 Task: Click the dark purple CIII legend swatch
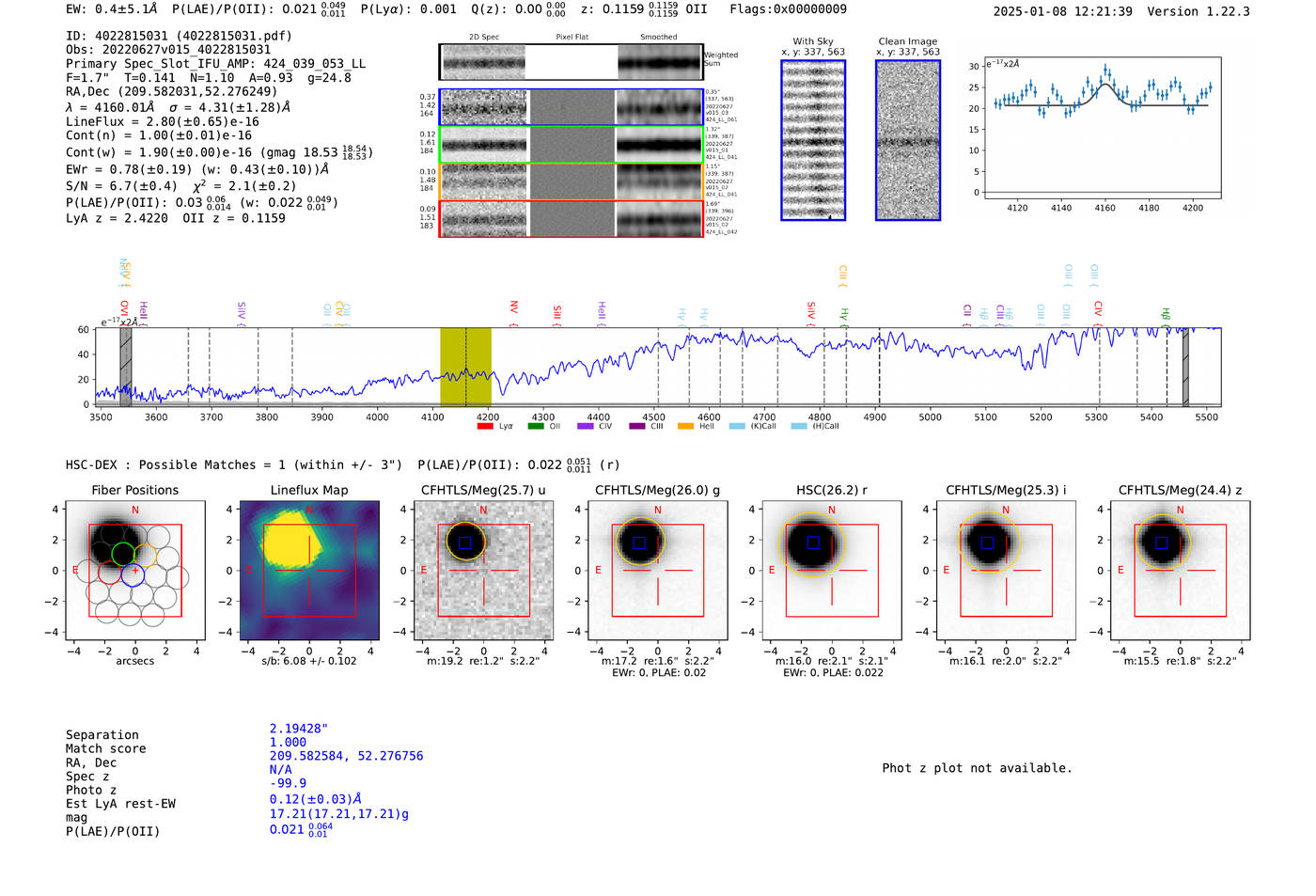[x=637, y=426]
